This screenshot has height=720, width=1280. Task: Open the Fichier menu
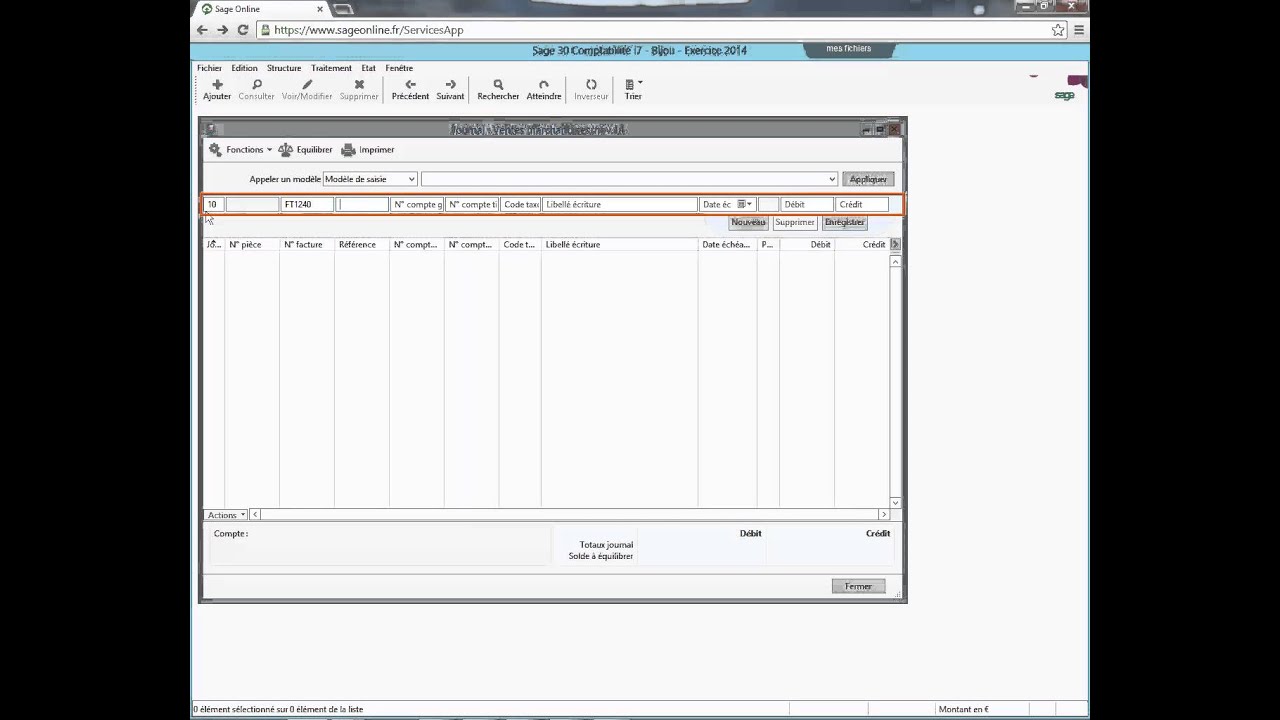coord(209,68)
